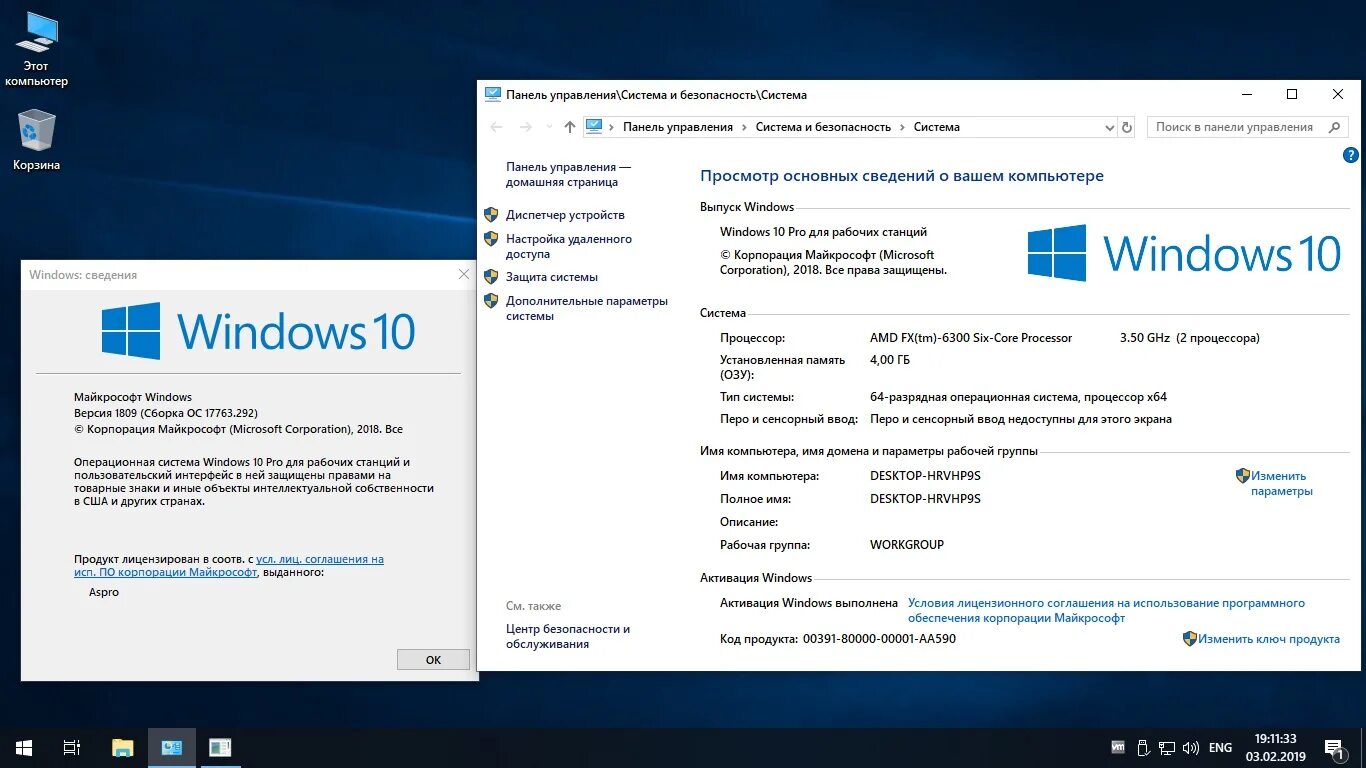Screen dimensions: 1366x768
Task: Close the Windows: сведения dialog
Action: point(463,274)
